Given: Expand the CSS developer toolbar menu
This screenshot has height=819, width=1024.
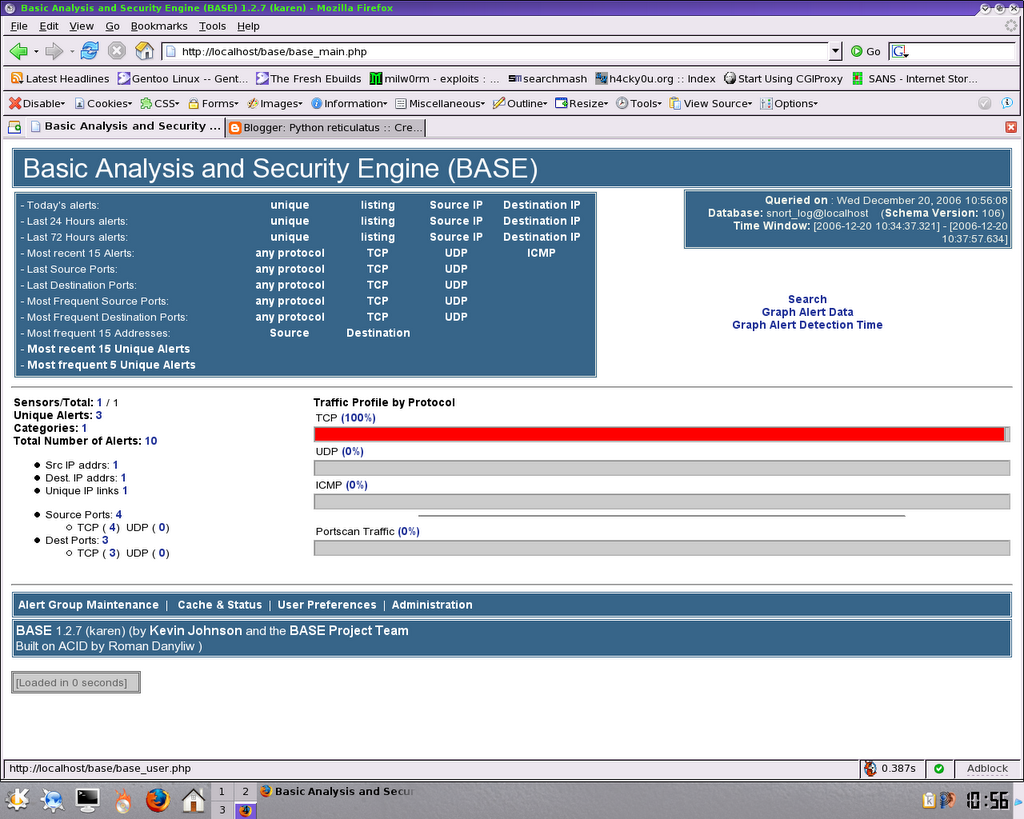Looking at the screenshot, I should pyautogui.click(x=160, y=103).
